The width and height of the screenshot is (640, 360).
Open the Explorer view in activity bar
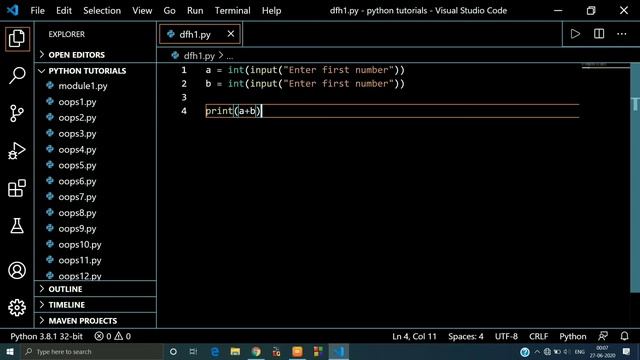pos(17,39)
